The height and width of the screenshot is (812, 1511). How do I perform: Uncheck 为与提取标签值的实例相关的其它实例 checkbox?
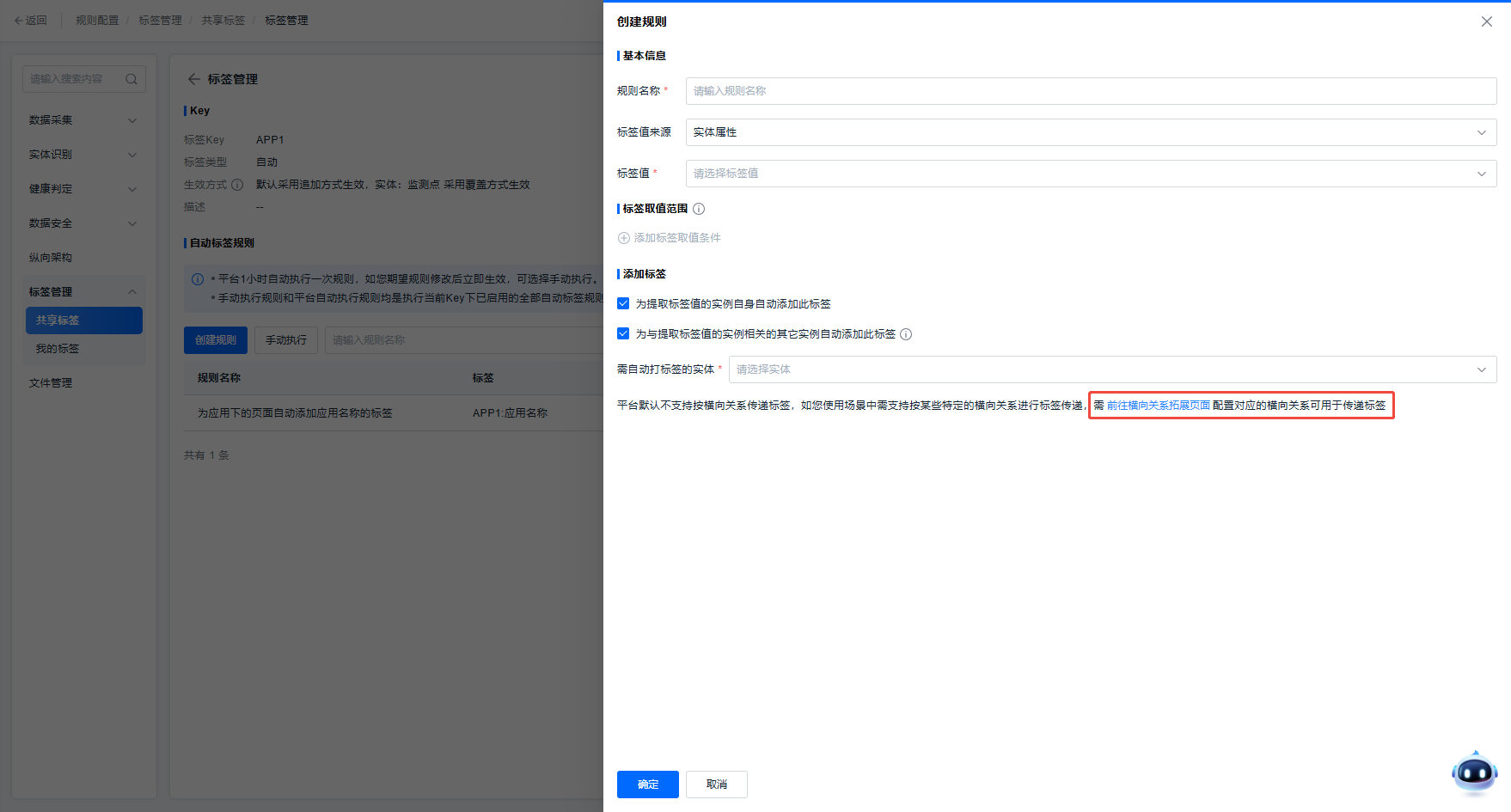pyautogui.click(x=623, y=333)
